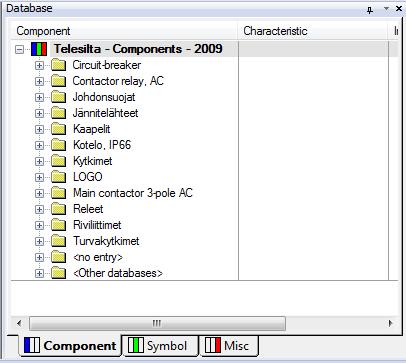Image resolution: width=406 pixels, height=363 pixels.
Task: Click the horizontal scrollbar left arrow
Action: pos(19,323)
